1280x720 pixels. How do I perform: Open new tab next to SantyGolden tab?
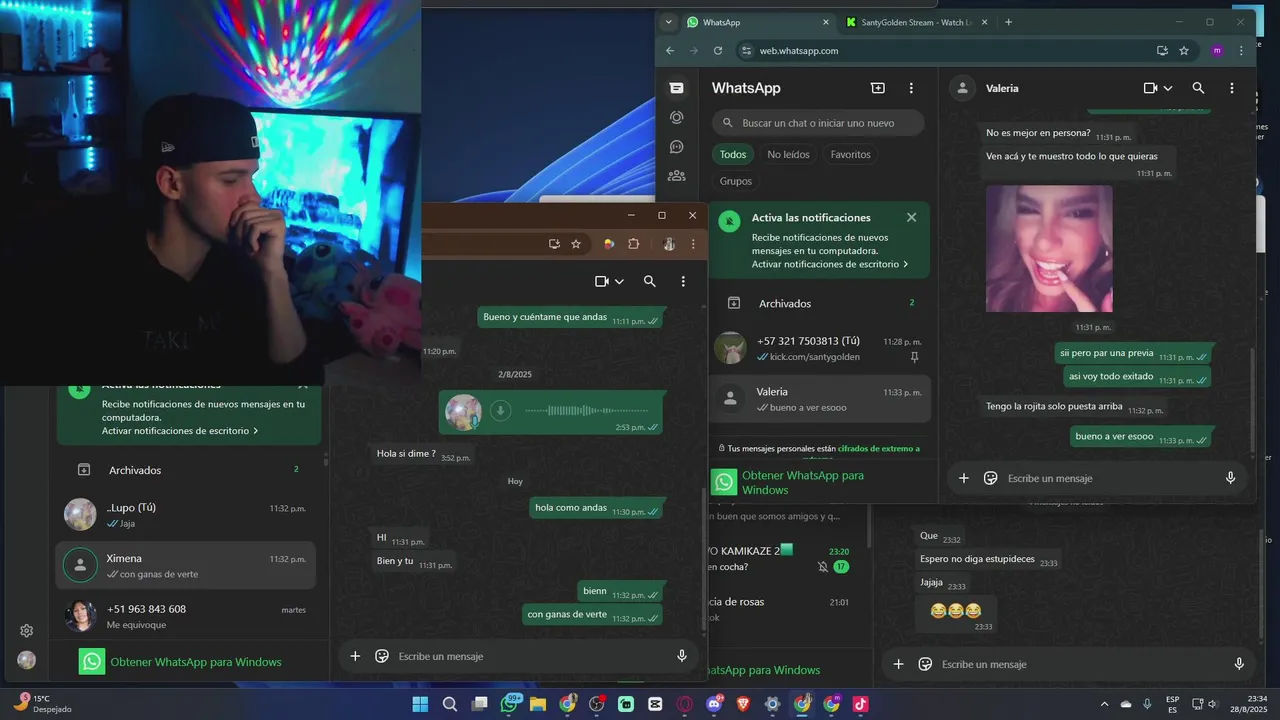click(x=1008, y=22)
